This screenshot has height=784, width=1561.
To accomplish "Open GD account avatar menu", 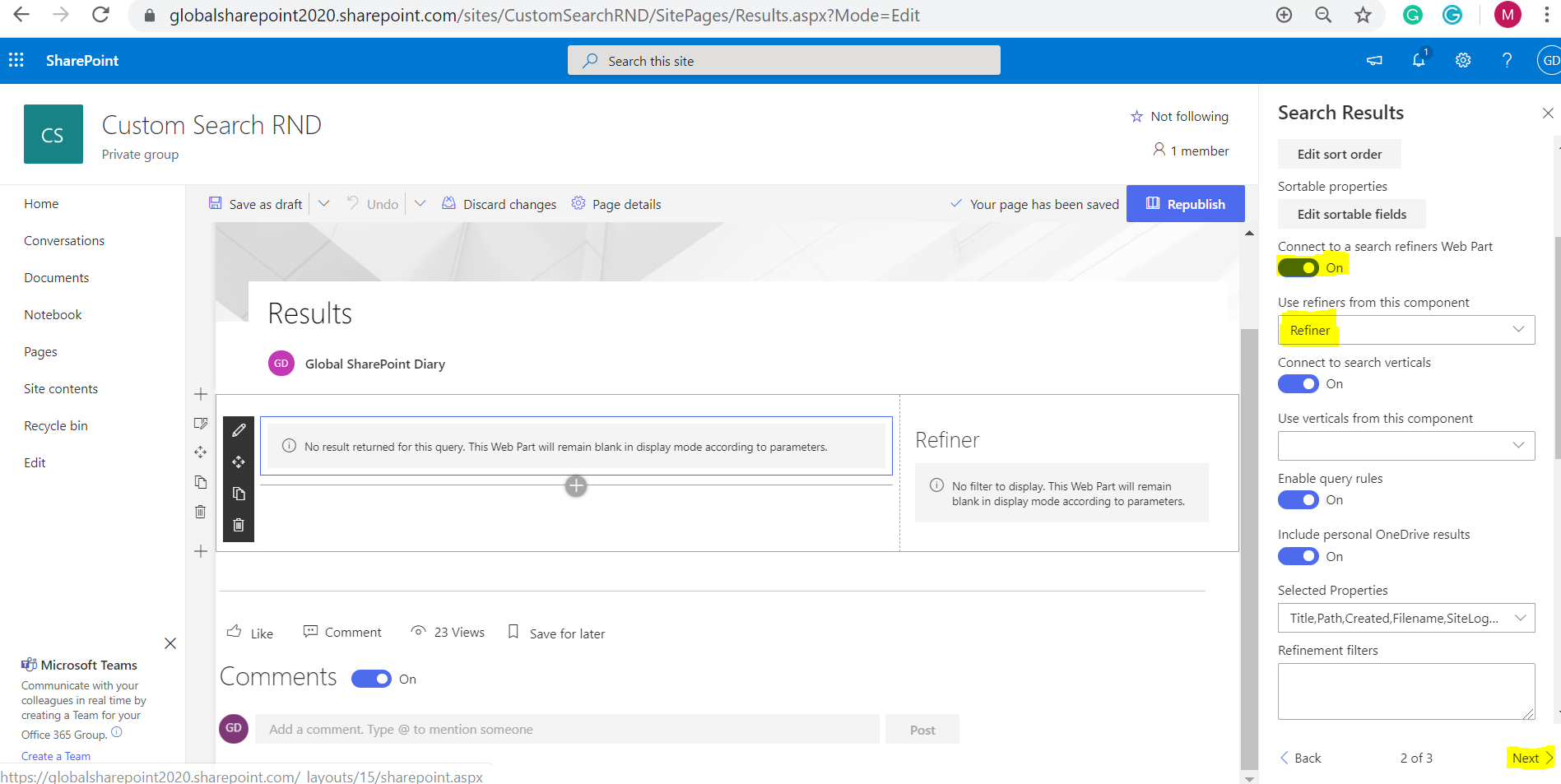I will click(x=1549, y=60).
